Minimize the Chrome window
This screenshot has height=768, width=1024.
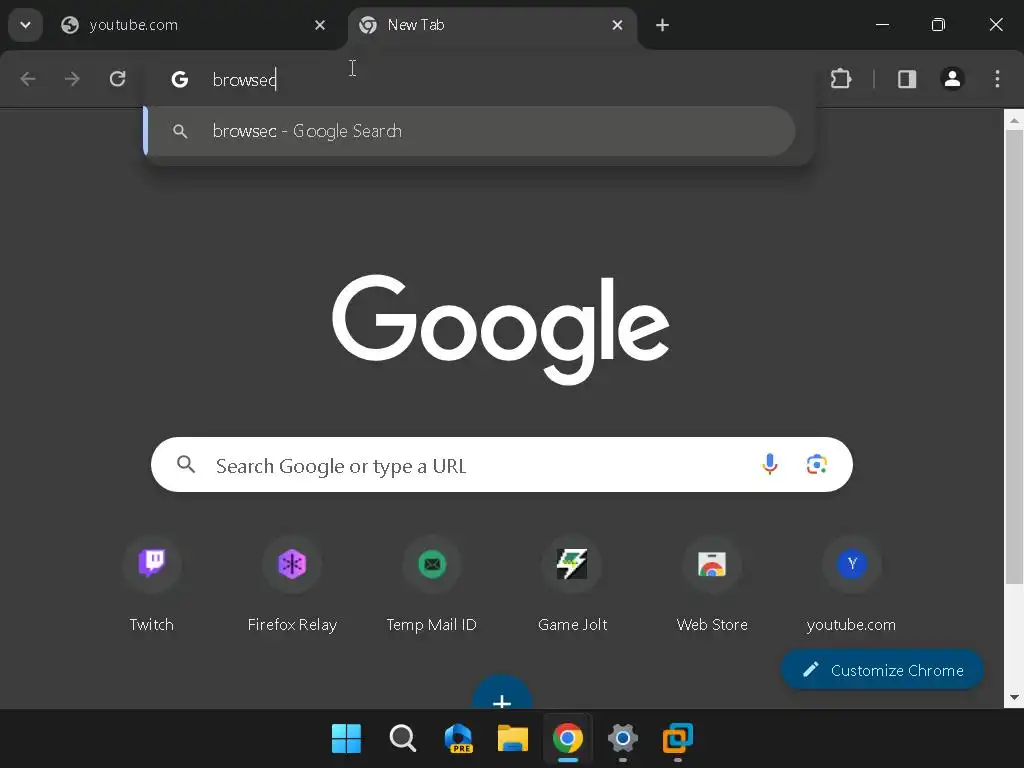click(x=882, y=25)
